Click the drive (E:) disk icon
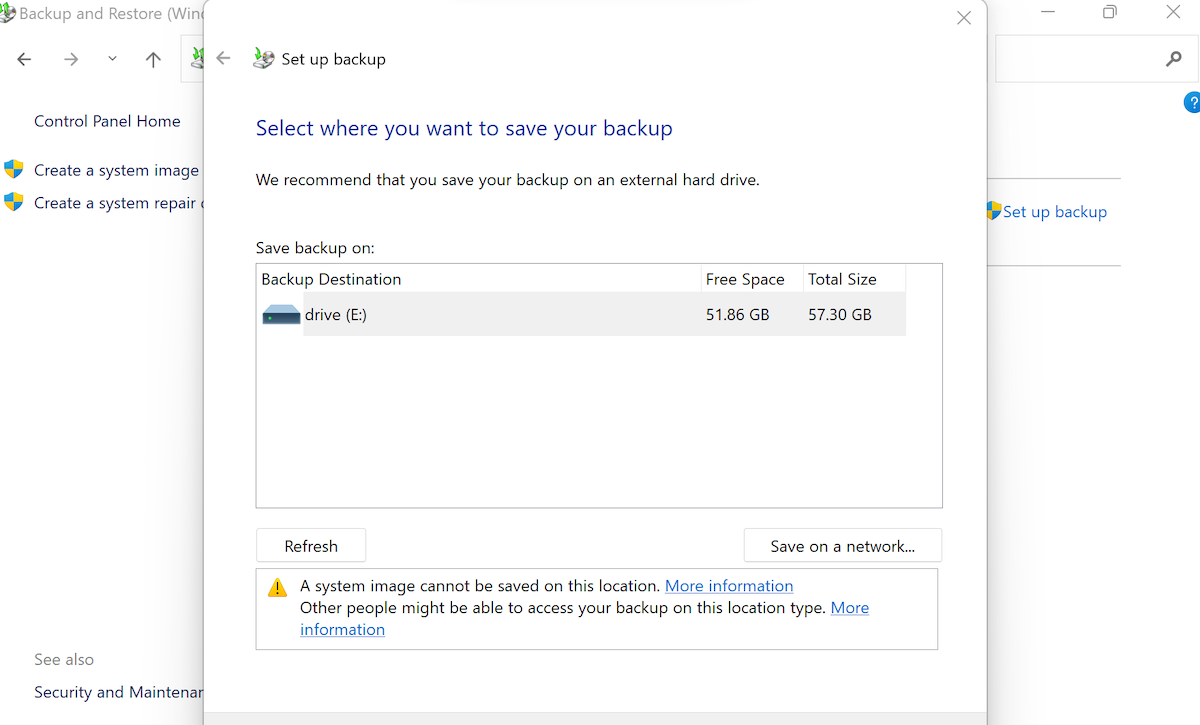The image size is (1200, 725). (x=281, y=315)
